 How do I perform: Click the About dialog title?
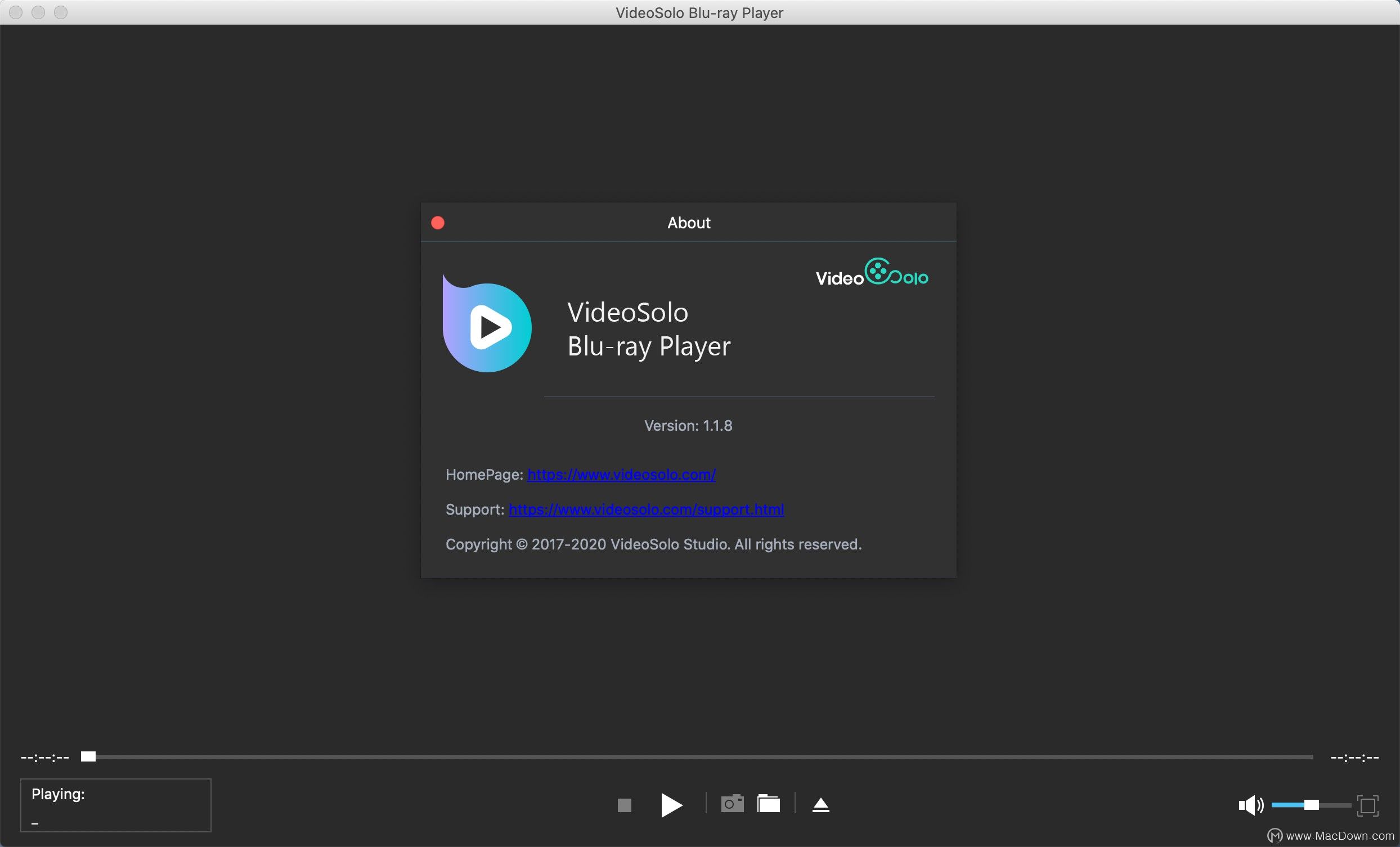[x=689, y=223]
